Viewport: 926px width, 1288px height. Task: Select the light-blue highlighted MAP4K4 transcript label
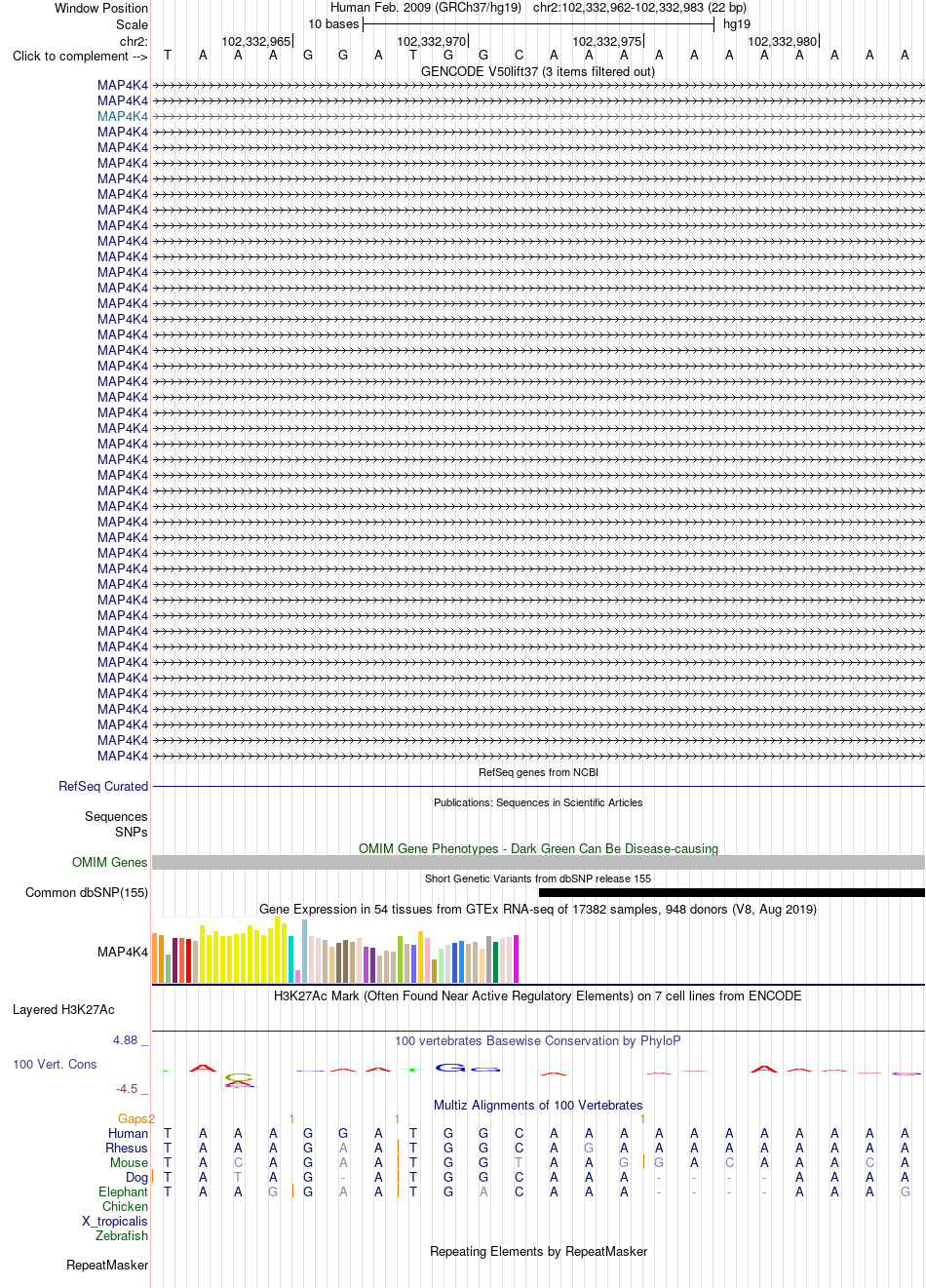123,116
